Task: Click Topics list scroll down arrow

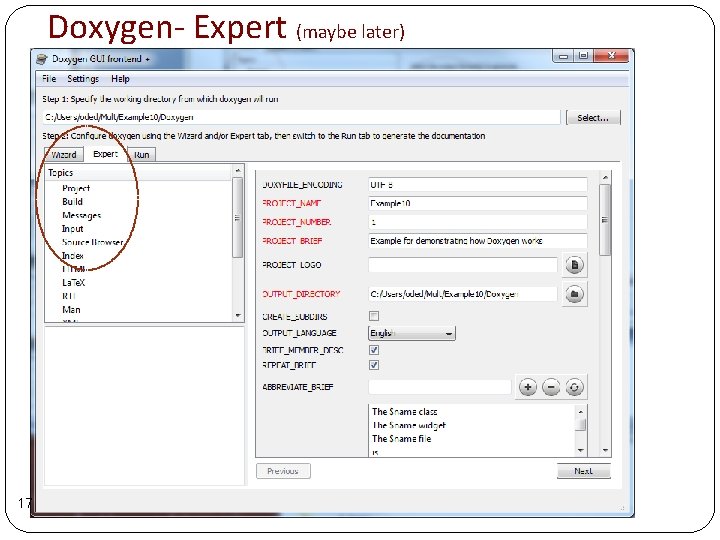Action: tap(238, 315)
